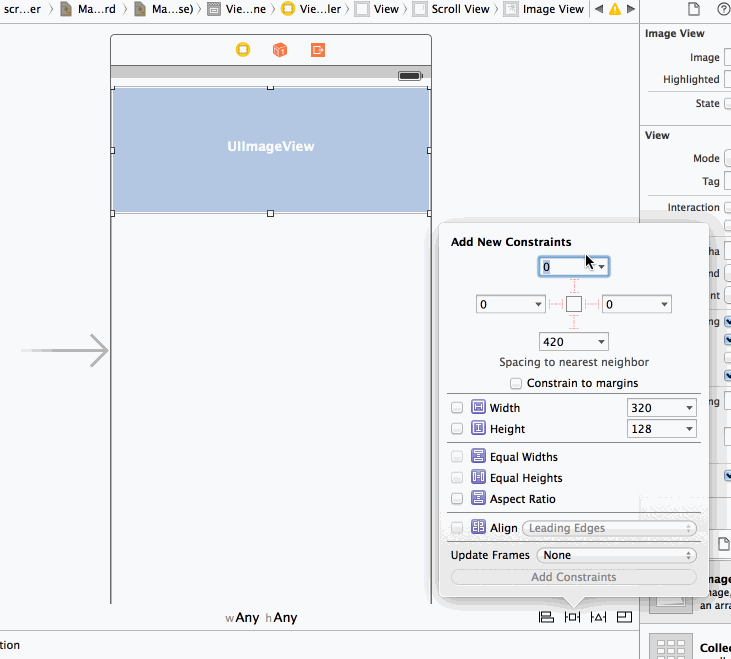Viewport: 731px width, 659px height.
Task: Click the Exit orange icon in scene dock
Action: point(317,49)
